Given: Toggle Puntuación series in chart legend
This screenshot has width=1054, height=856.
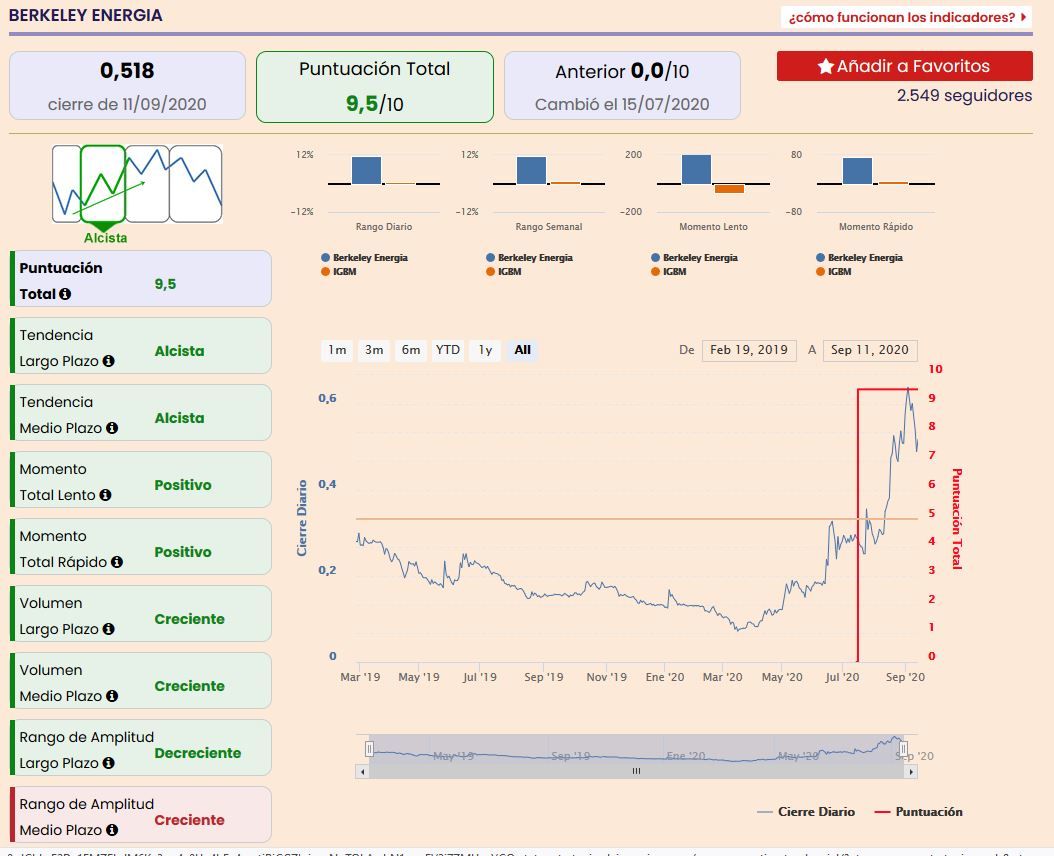Looking at the screenshot, I should tap(918, 812).
